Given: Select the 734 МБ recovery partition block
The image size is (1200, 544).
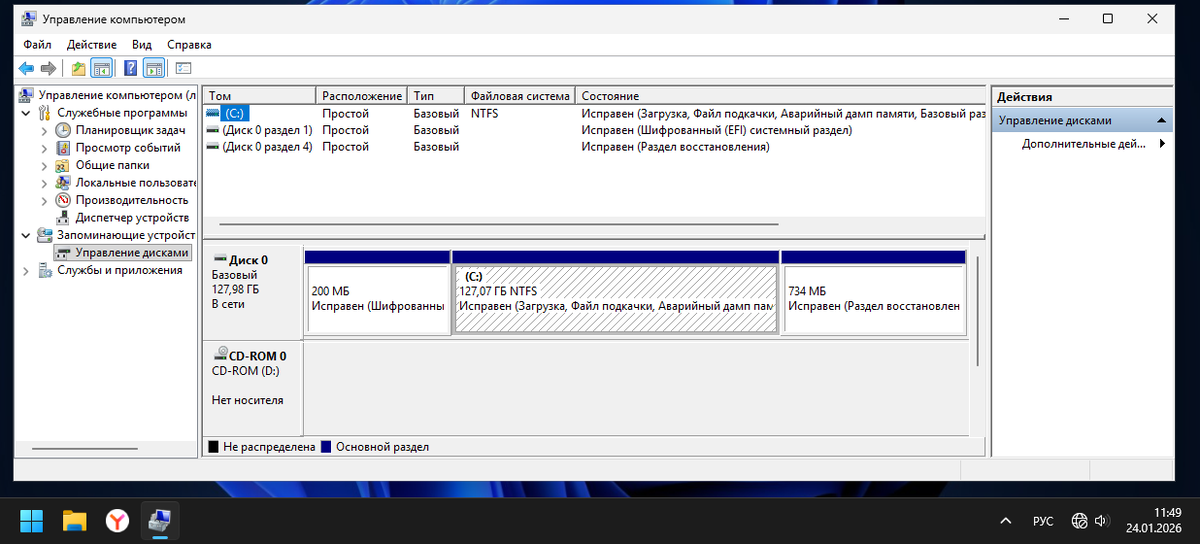Looking at the screenshot, I should coord(873,292).
